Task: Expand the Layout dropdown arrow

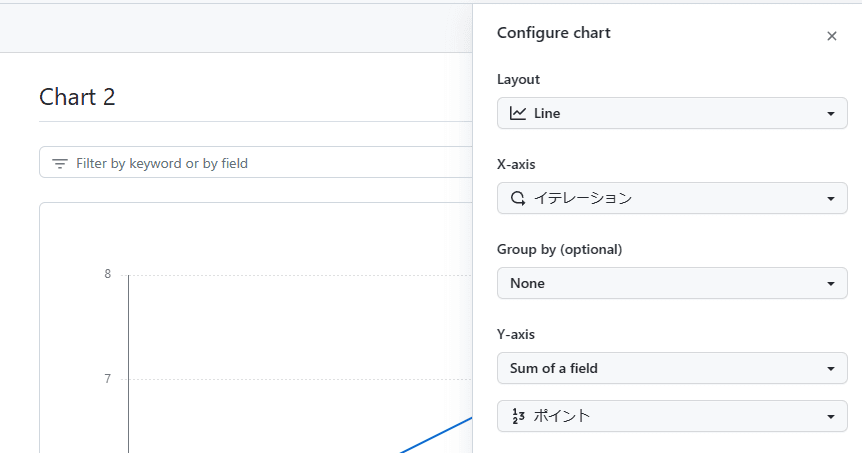Action: 830,114
